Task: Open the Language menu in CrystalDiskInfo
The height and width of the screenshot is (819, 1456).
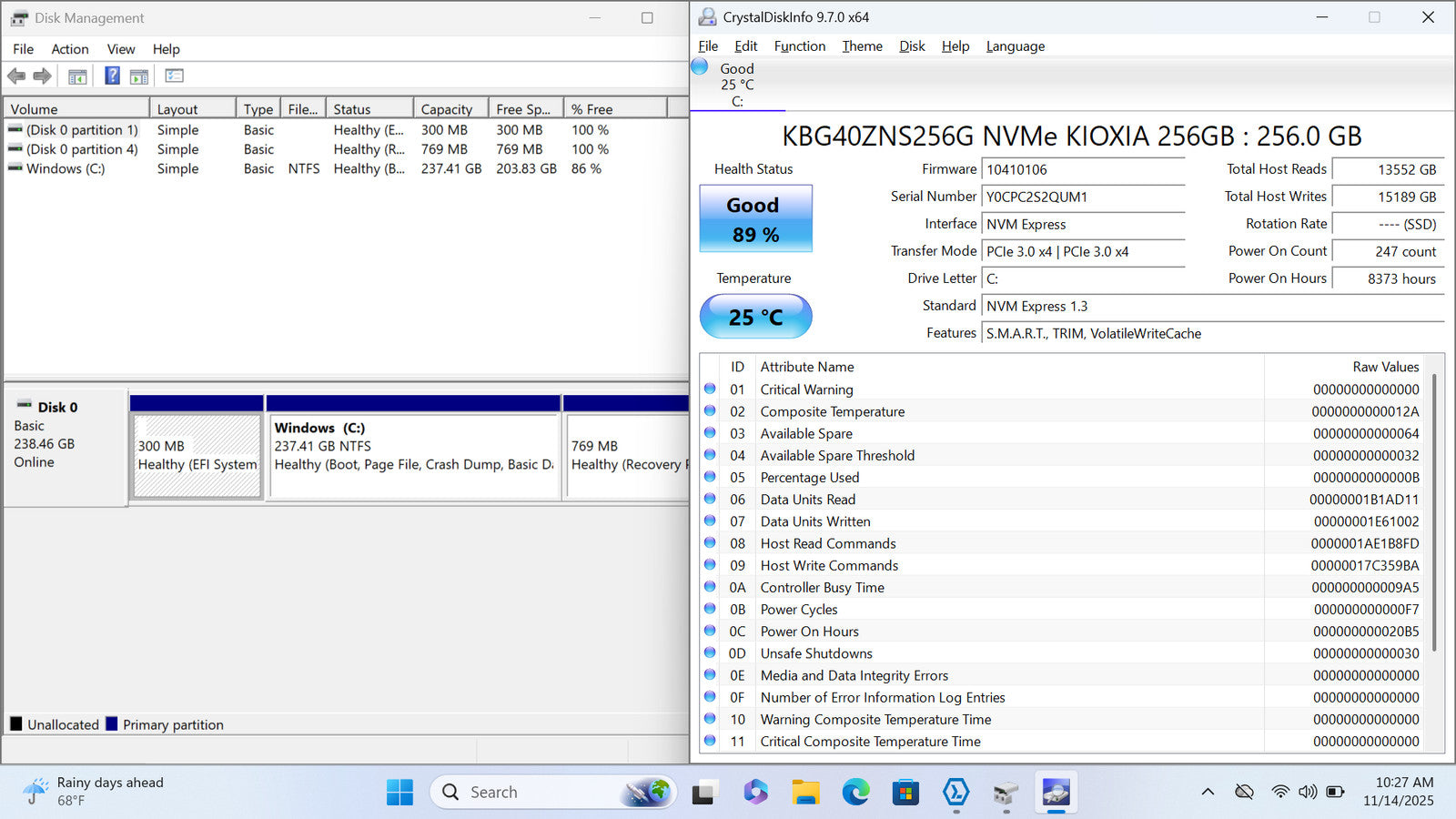Action: pos(1015,46)
